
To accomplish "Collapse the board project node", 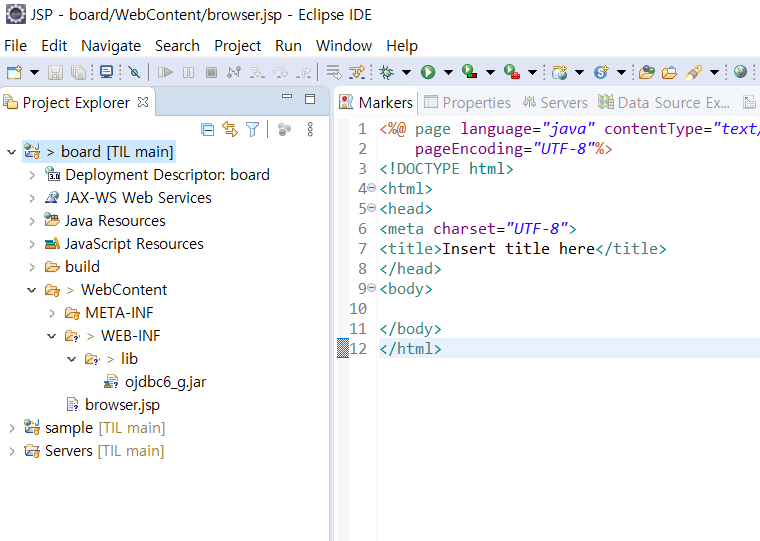I will (x=12, y=152).
